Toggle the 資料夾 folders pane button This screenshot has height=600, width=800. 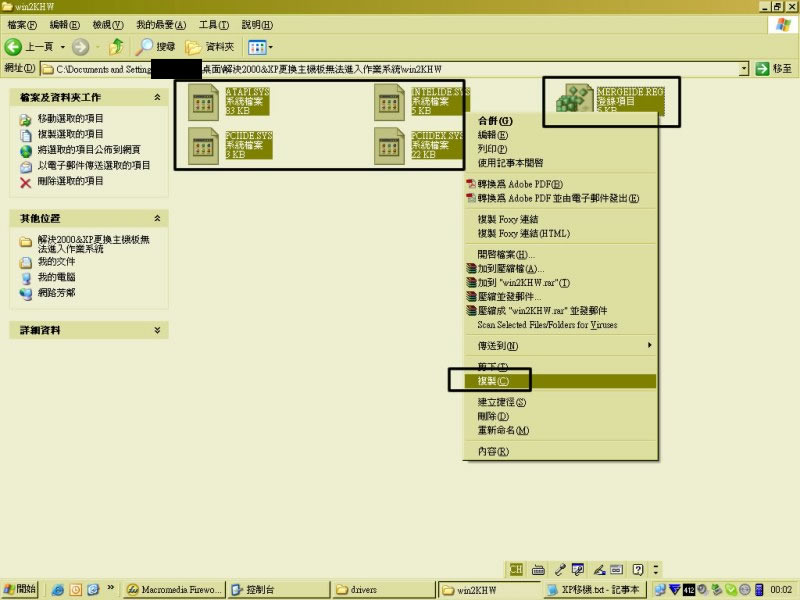pos(210,47)
